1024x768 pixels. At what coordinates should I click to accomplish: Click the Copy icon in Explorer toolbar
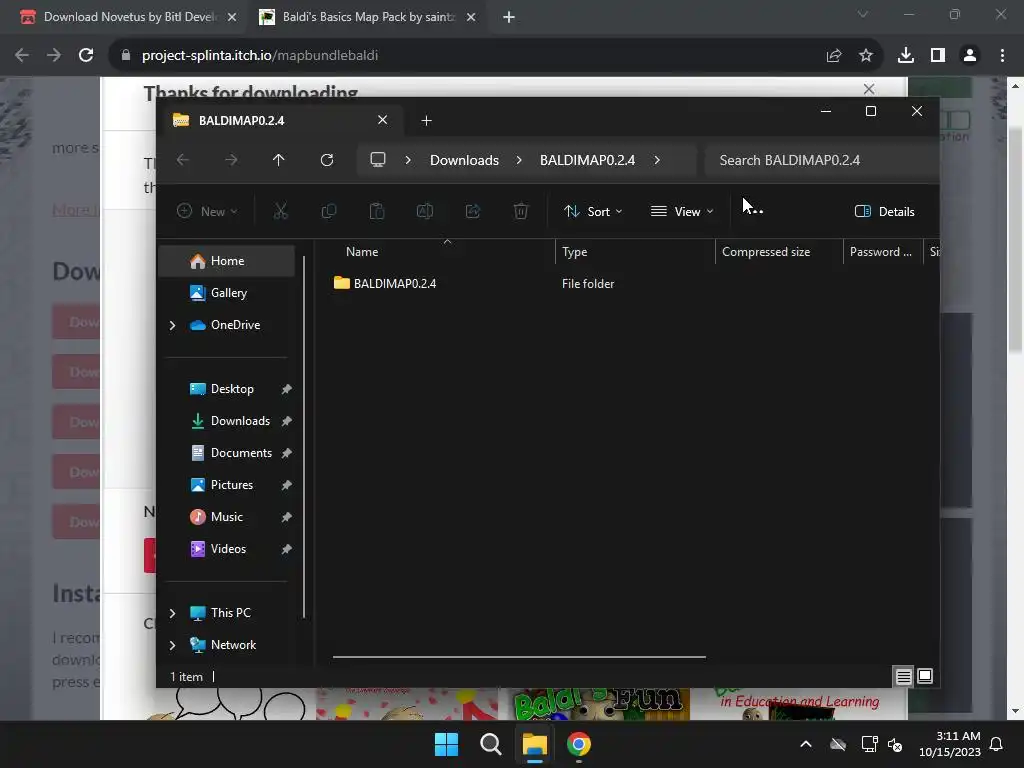[328, 211]
